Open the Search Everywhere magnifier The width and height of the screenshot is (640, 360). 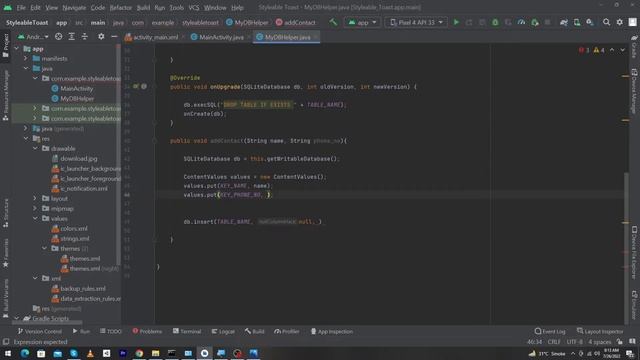pyautogui.click(x=607, y=22)
